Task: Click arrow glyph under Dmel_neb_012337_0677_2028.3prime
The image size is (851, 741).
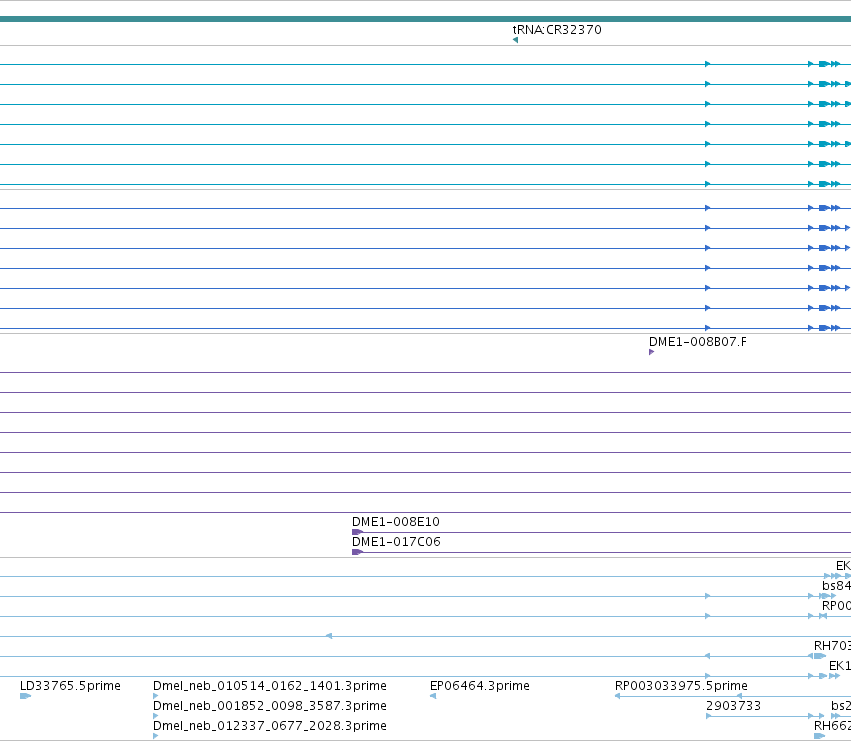Action: click(x=156, y=736)
